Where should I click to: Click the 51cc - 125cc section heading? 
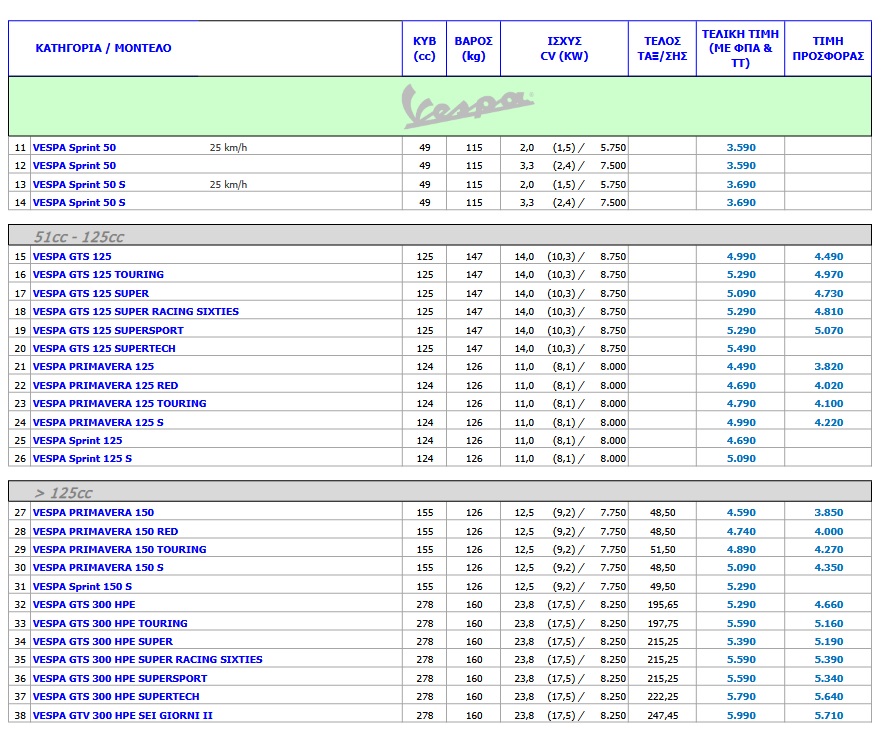point(79,237)
